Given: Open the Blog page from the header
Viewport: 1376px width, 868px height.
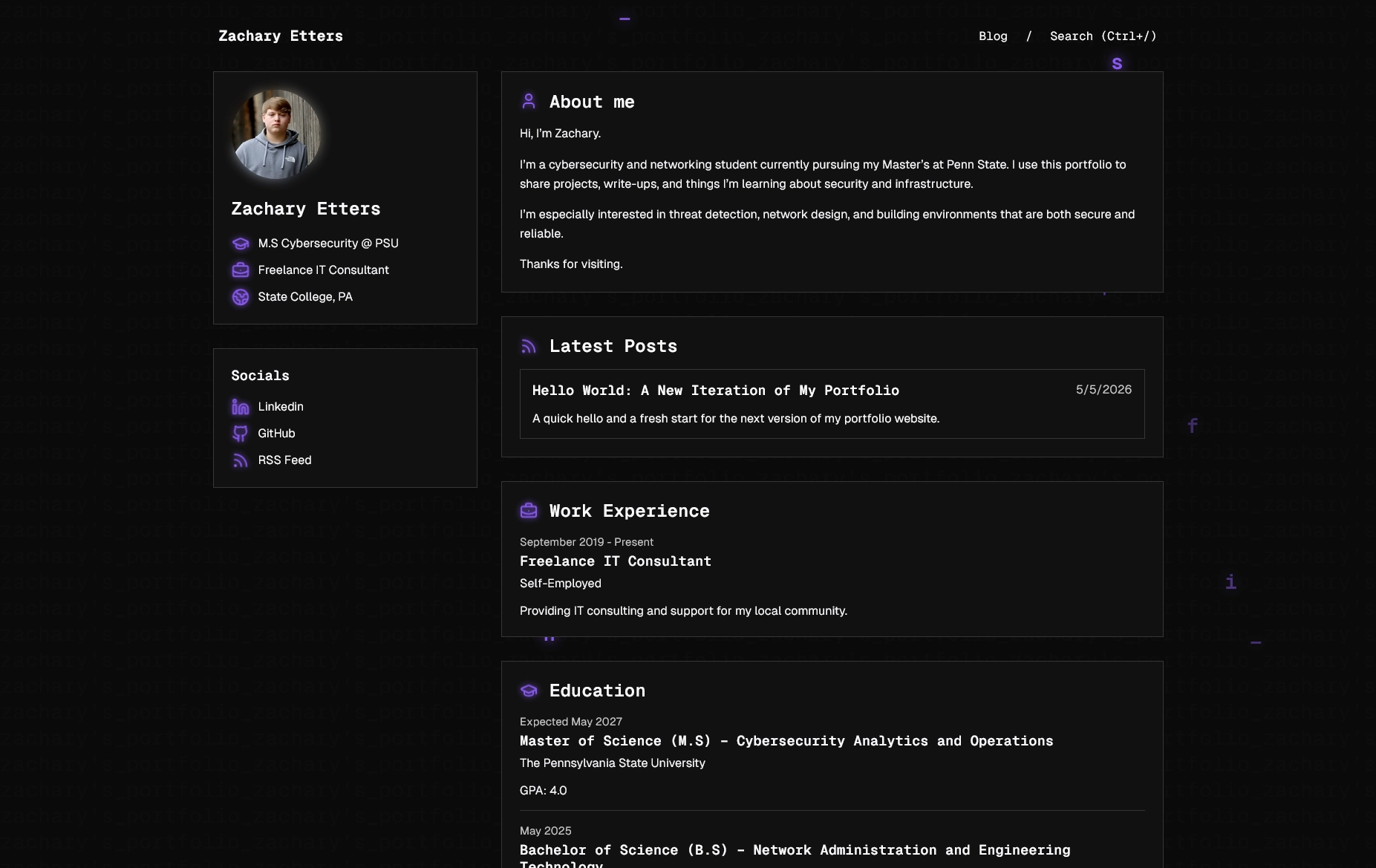Looking at the screenshot, I should click(x=993, y=36).
